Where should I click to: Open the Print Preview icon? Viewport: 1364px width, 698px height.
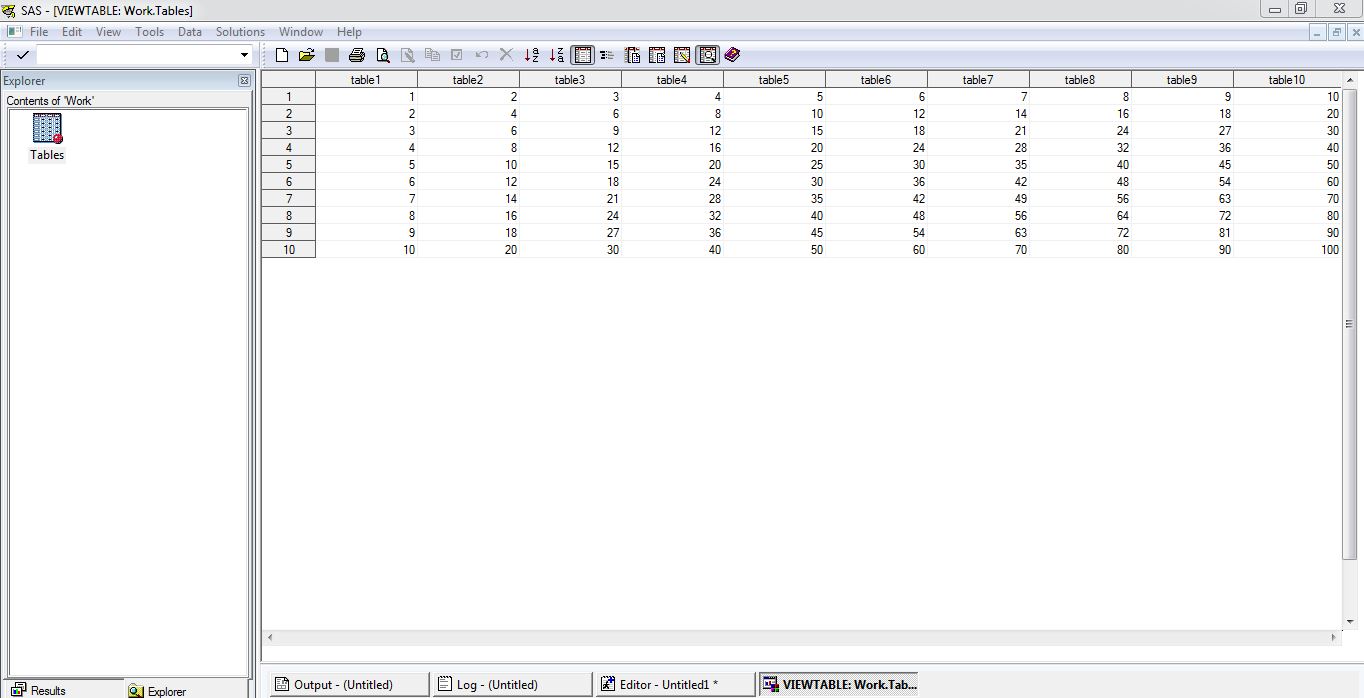382,55
